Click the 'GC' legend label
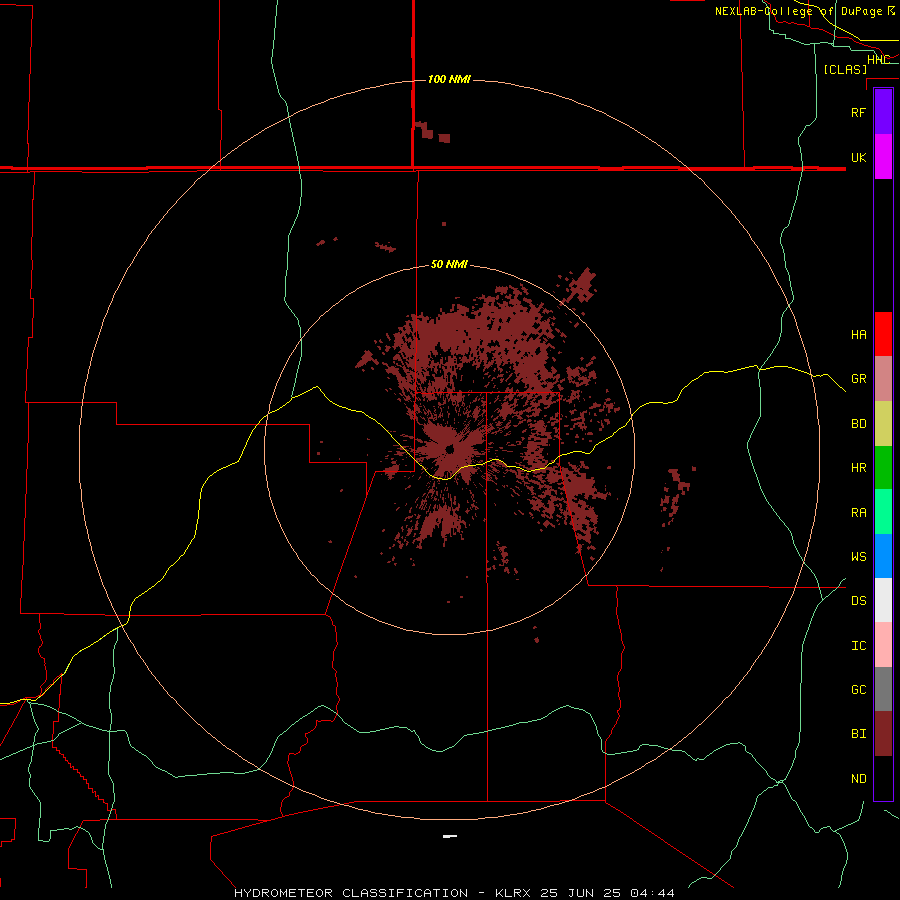Screen dimensions: 900x900 point(858,690)
